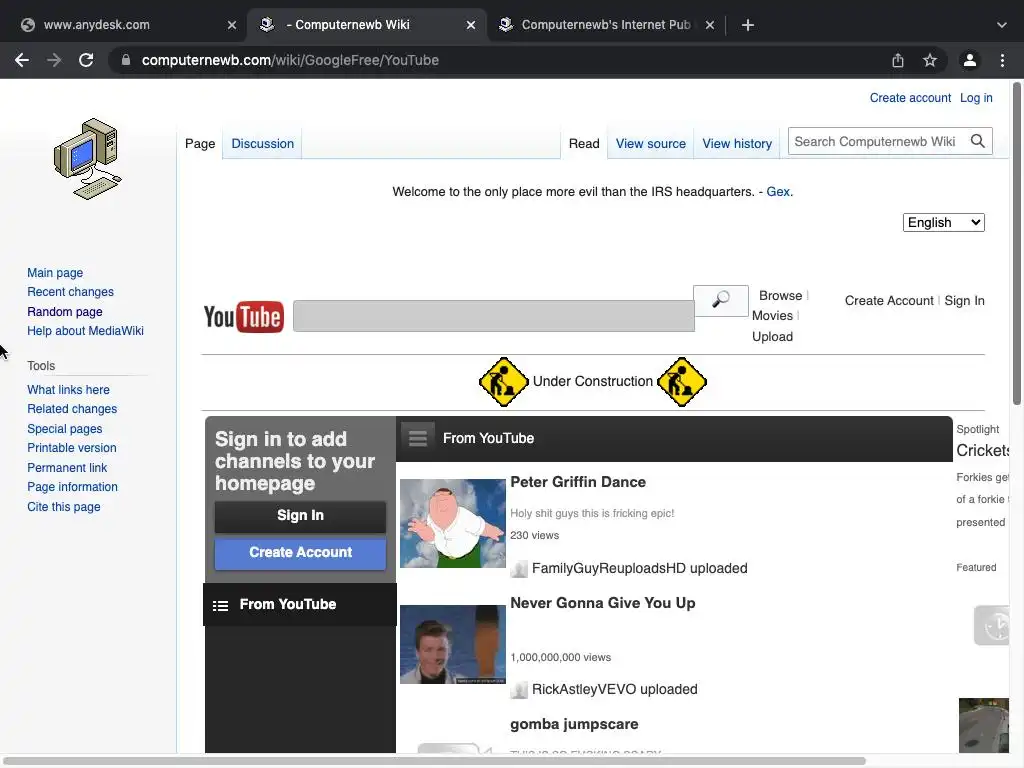Expand the tab search chevron
Image resolution: width=1024 pixels, height=768 pixels.
(x=1002, y=25)
